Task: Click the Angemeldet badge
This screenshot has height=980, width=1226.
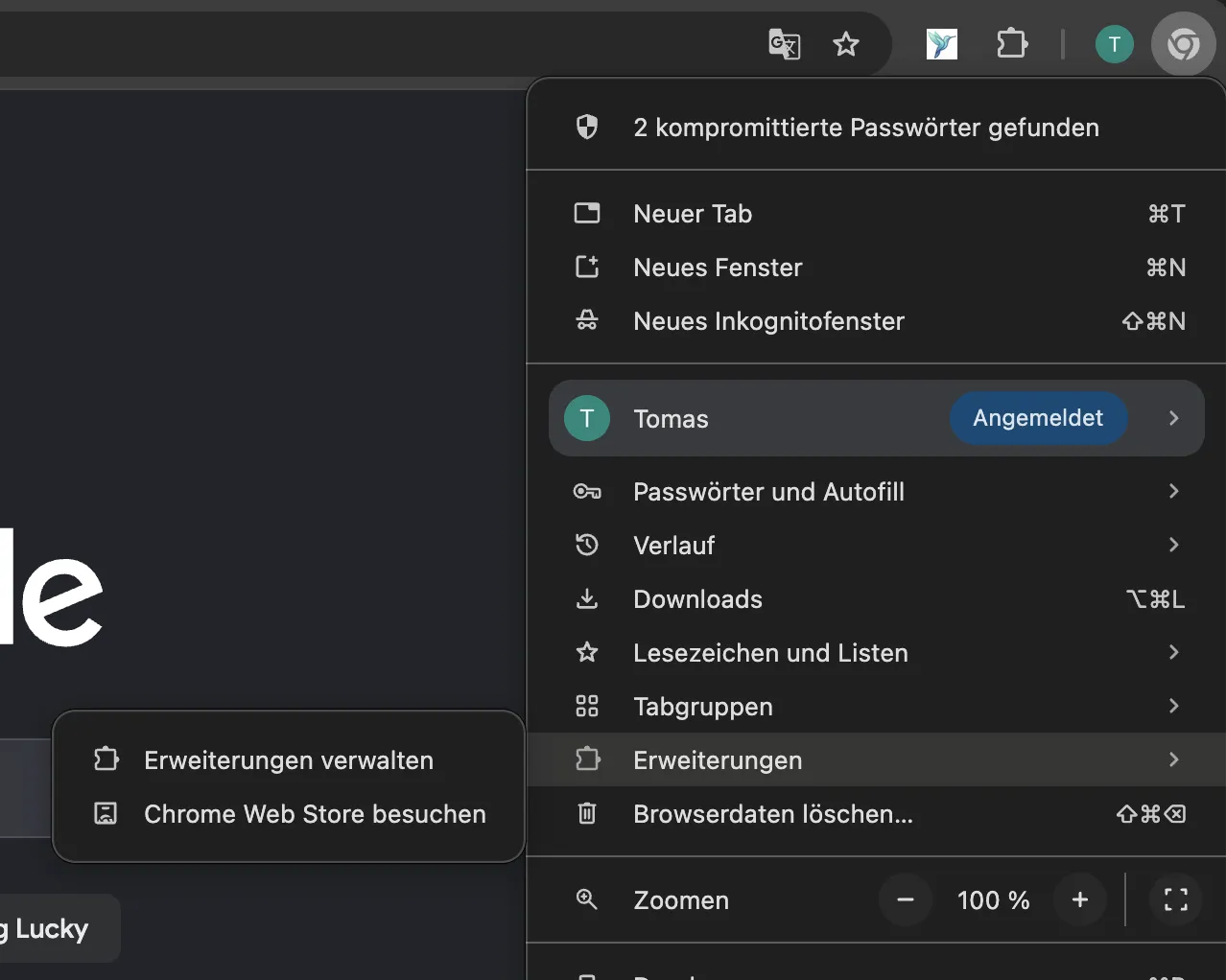Action: tap(1038, 418)
